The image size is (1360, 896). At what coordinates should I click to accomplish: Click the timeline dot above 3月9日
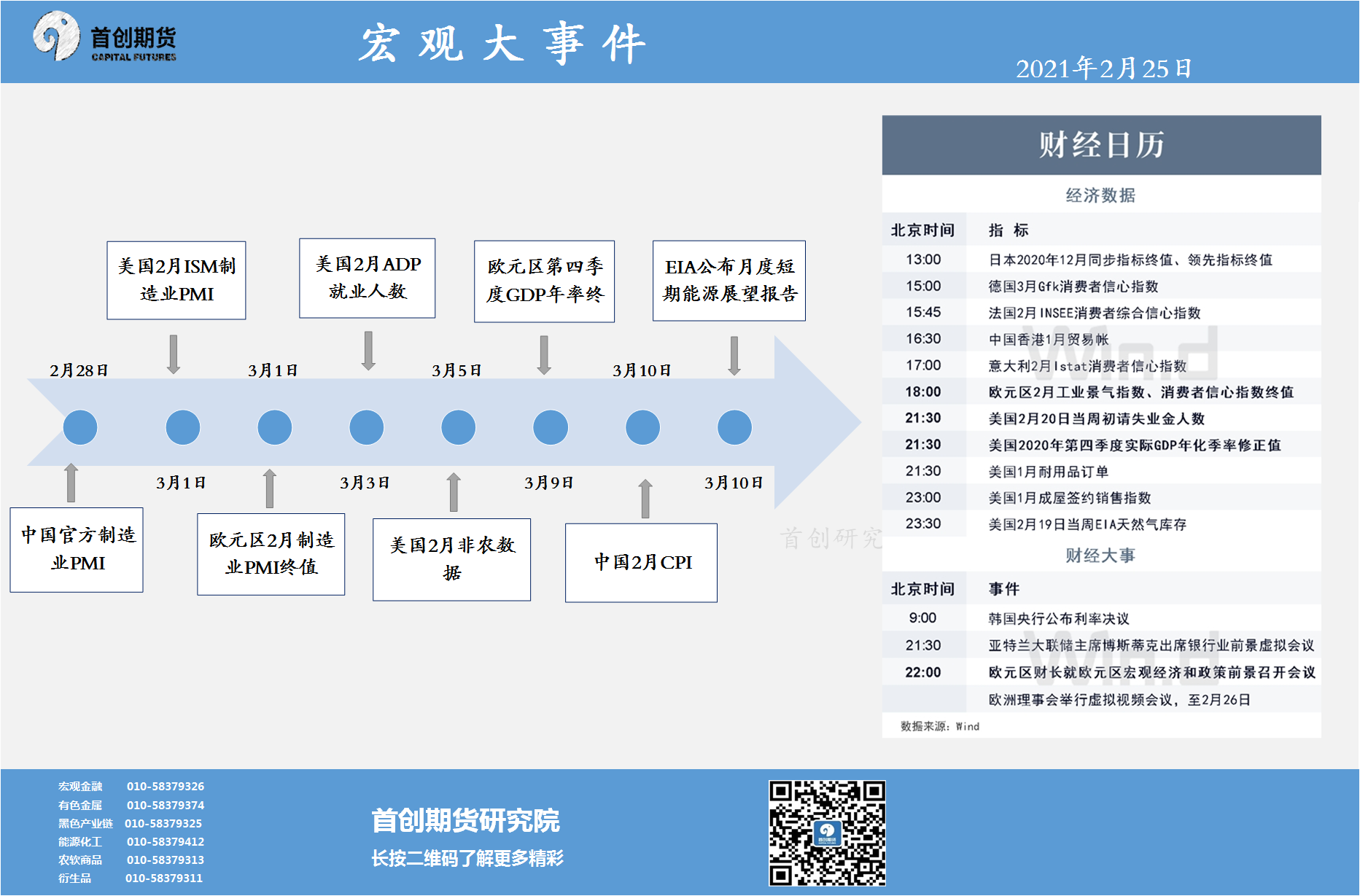pos(551,427)
